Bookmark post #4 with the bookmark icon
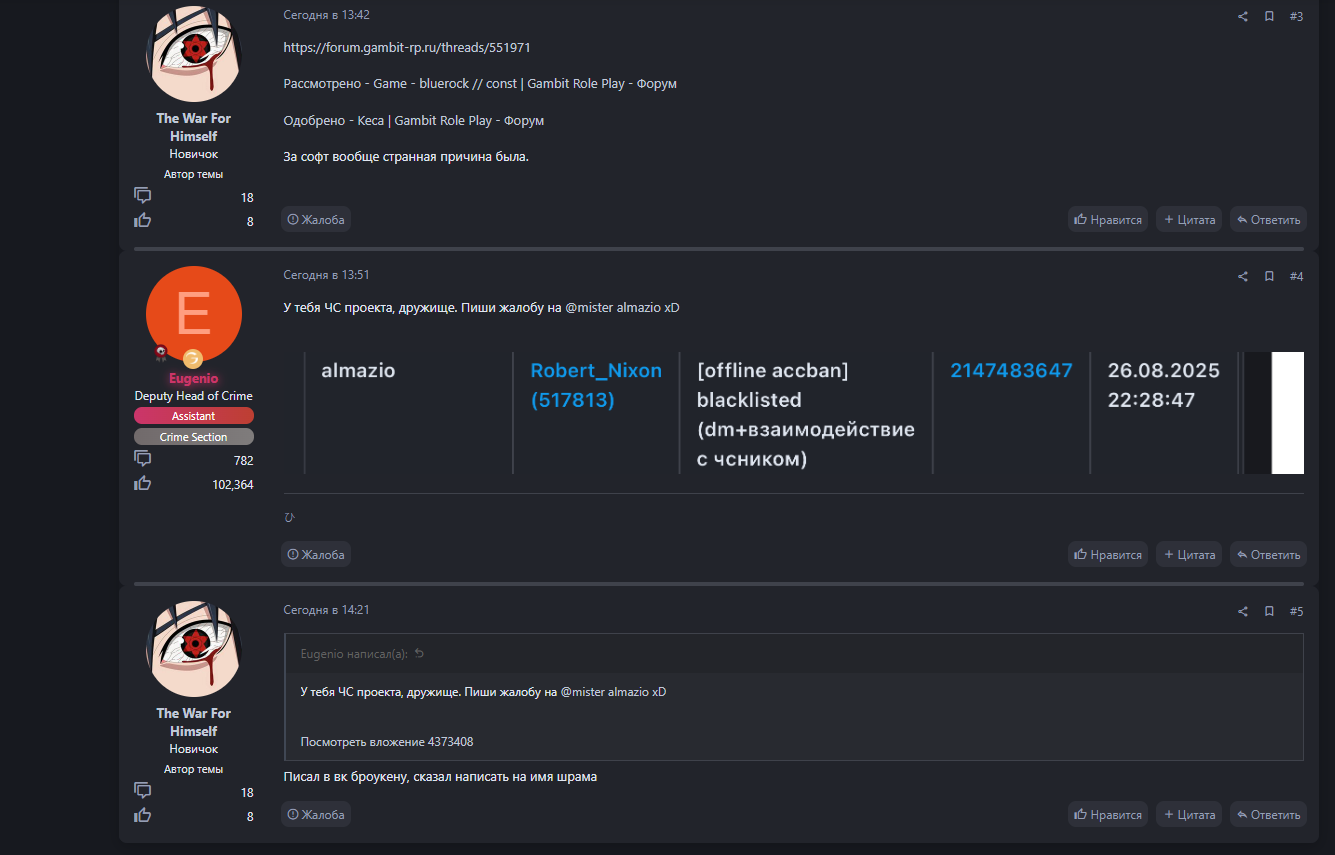The width and height of the screenshot is (1335, 855). point(1269,277)
